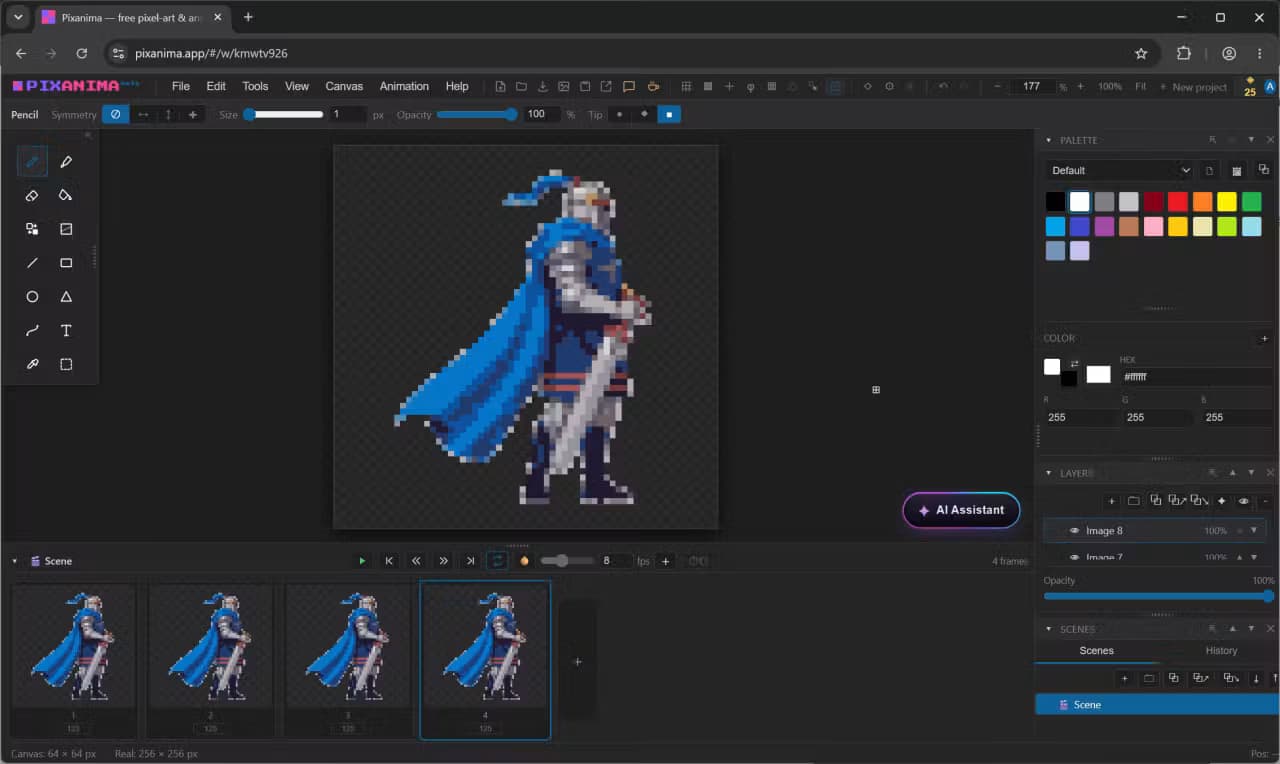Play the animation
This screenshot has width=1280, height=764.
362,561
